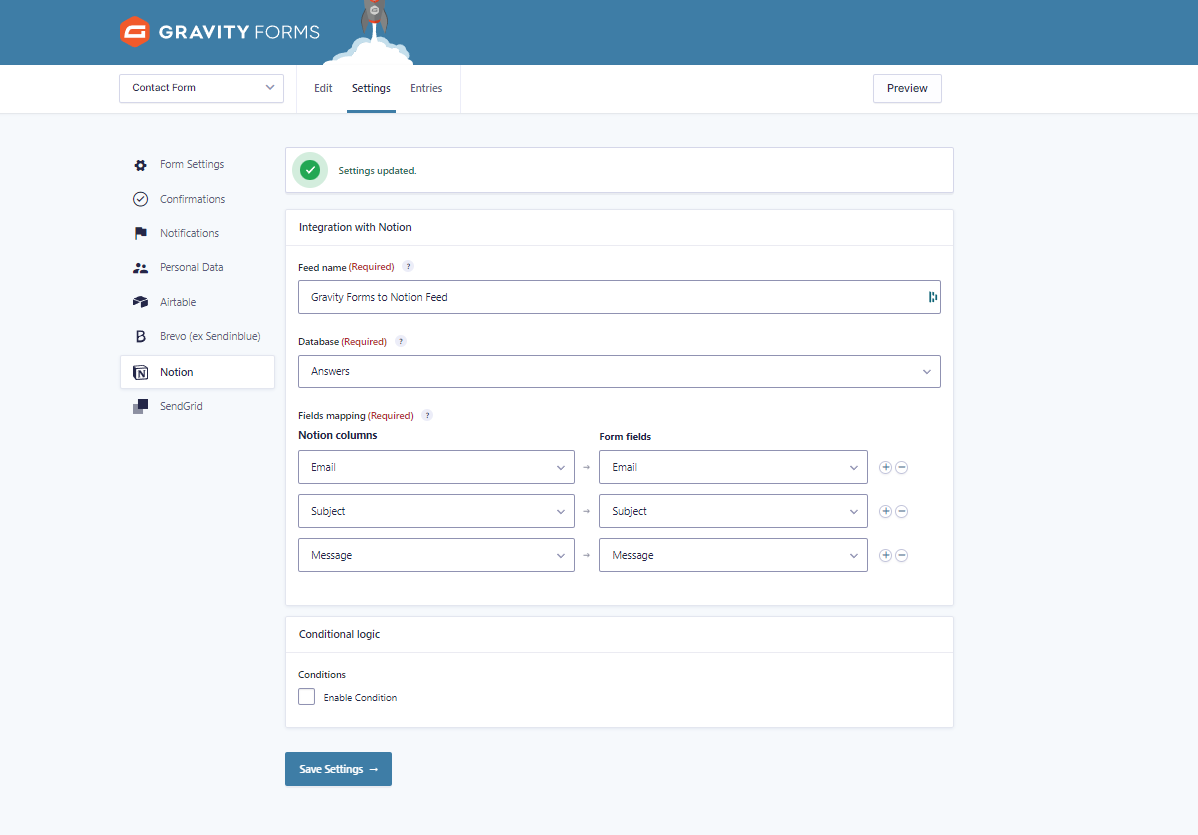
Task: Open the Message Notion column dropdown
Action: (436, 555)
